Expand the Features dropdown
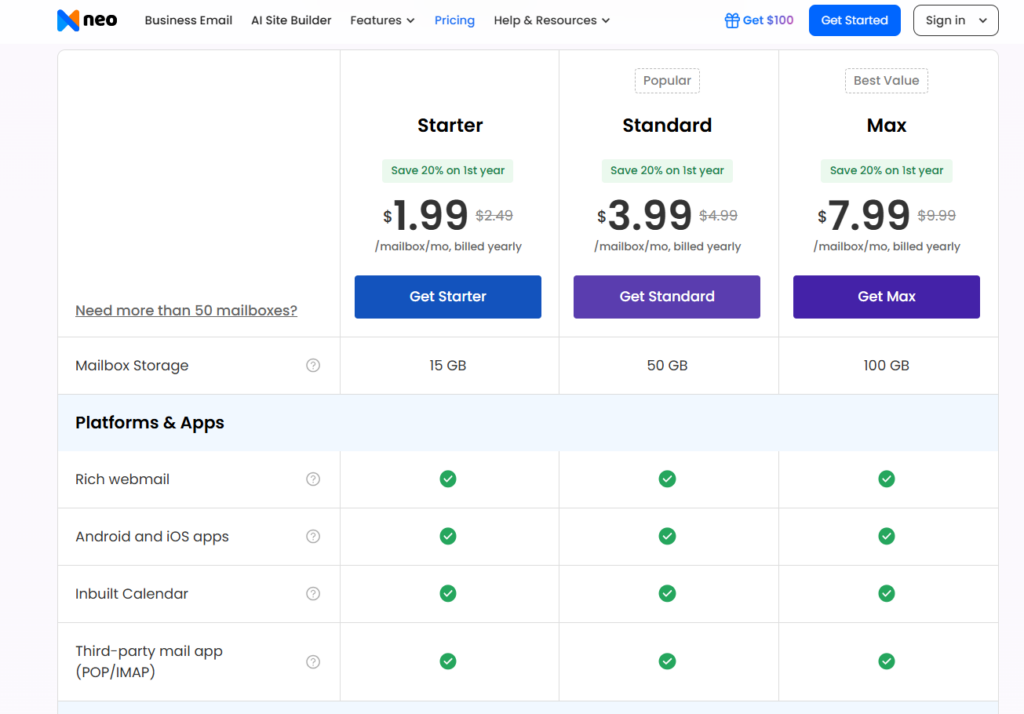The height and width of the screenshot is (714, 1024). (382, 19)
